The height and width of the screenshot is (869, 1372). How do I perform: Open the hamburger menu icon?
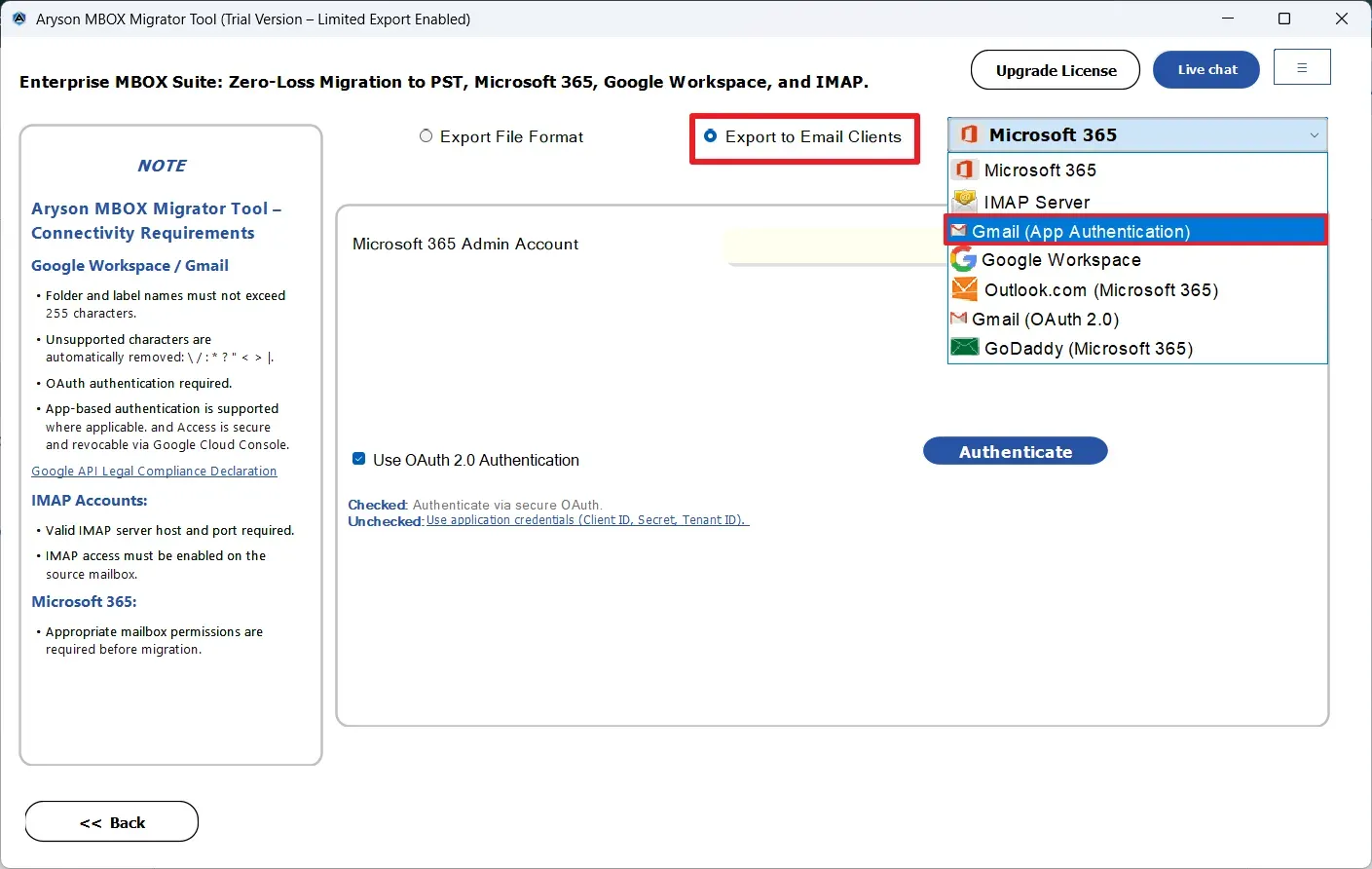pyautogui.click(x=1302, y=67)
